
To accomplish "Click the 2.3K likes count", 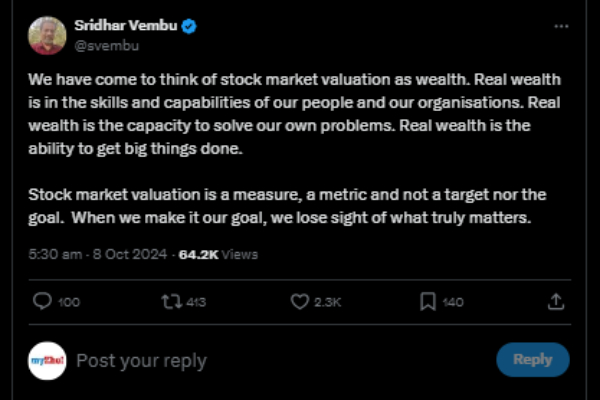I will click(x=328, y=302).
